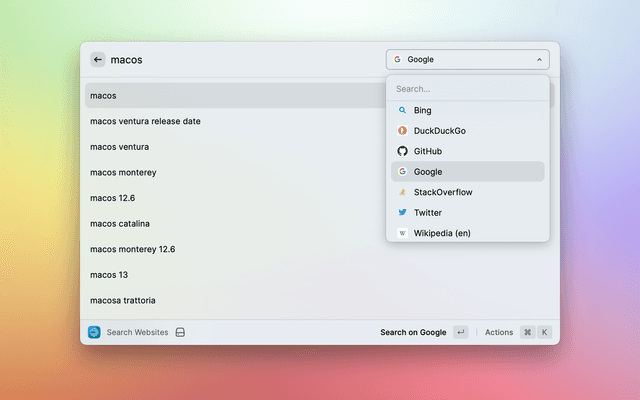Click the Wikipedia (en) icon
Viewport: 640px width, 400px height.
click(x=402, y=233)
